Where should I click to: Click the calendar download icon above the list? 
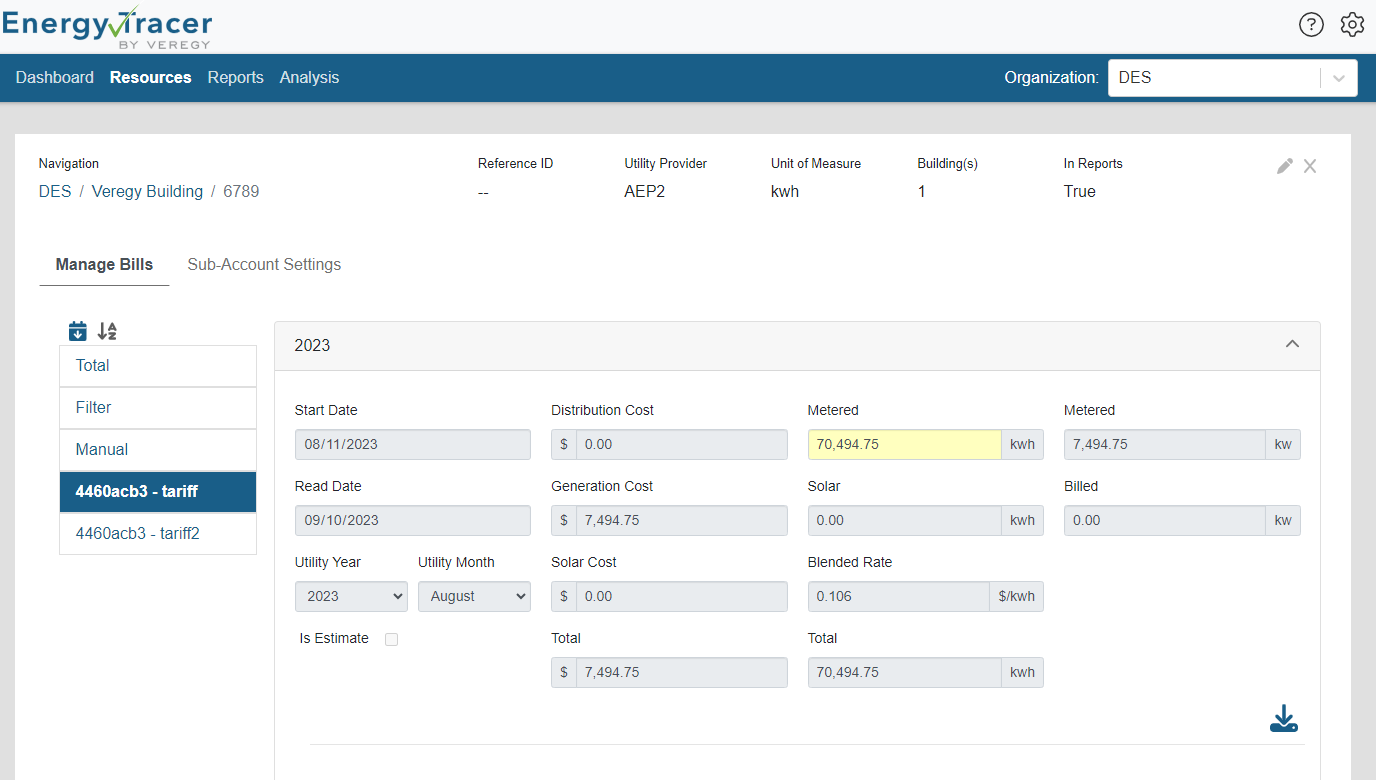[78, 331]
